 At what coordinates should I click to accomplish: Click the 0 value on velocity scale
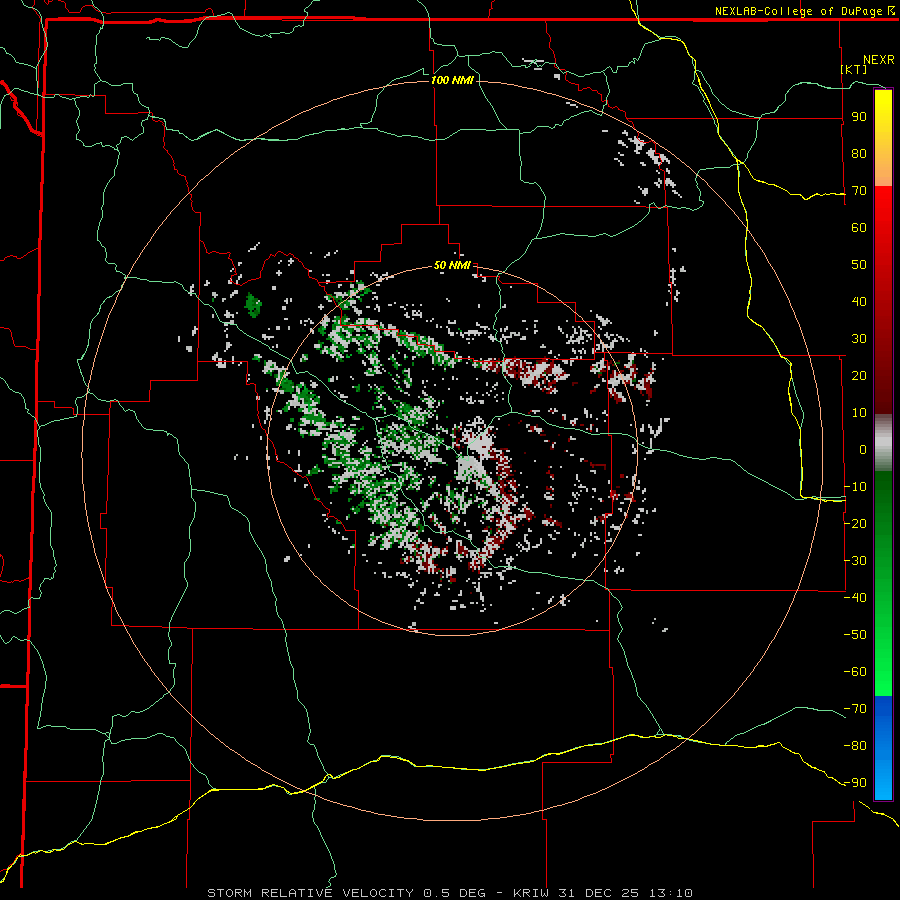(x=863, y=449)
